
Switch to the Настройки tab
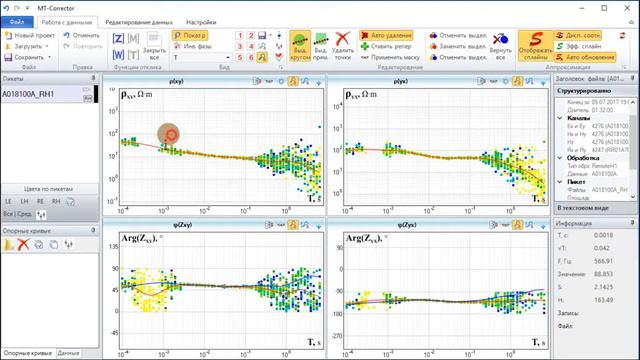pyautogui.click(x=201, y=22)
